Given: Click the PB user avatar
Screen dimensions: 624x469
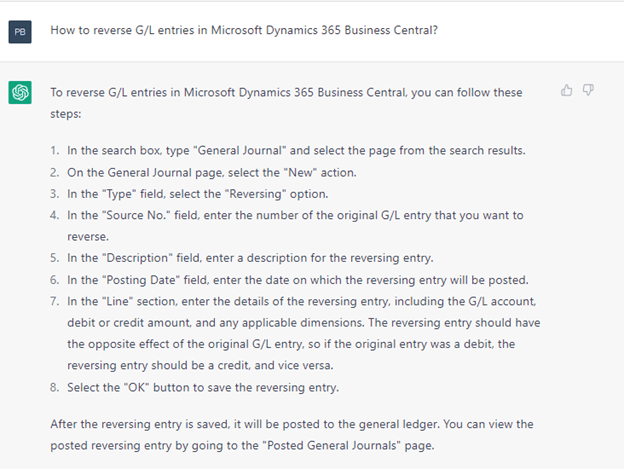Looking at the screenshot, I should tap(20, 32).
